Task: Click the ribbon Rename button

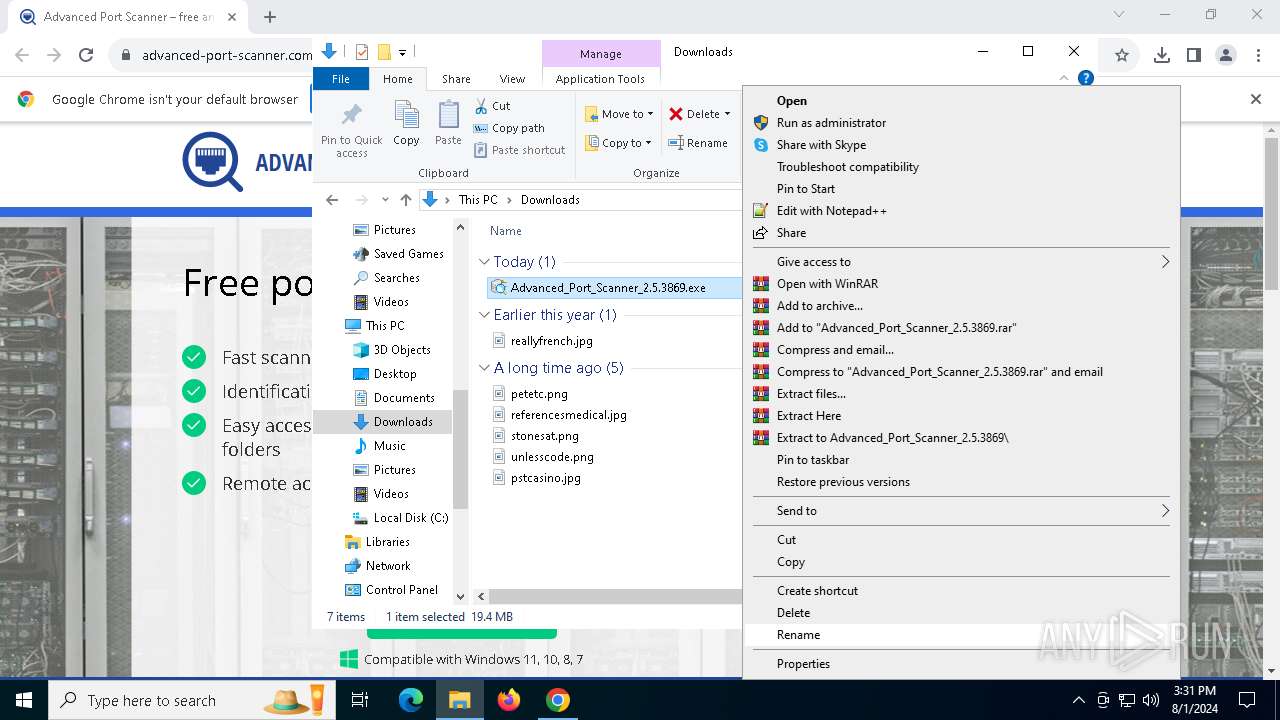Action: pyautogui.click(x=698, y=143)
